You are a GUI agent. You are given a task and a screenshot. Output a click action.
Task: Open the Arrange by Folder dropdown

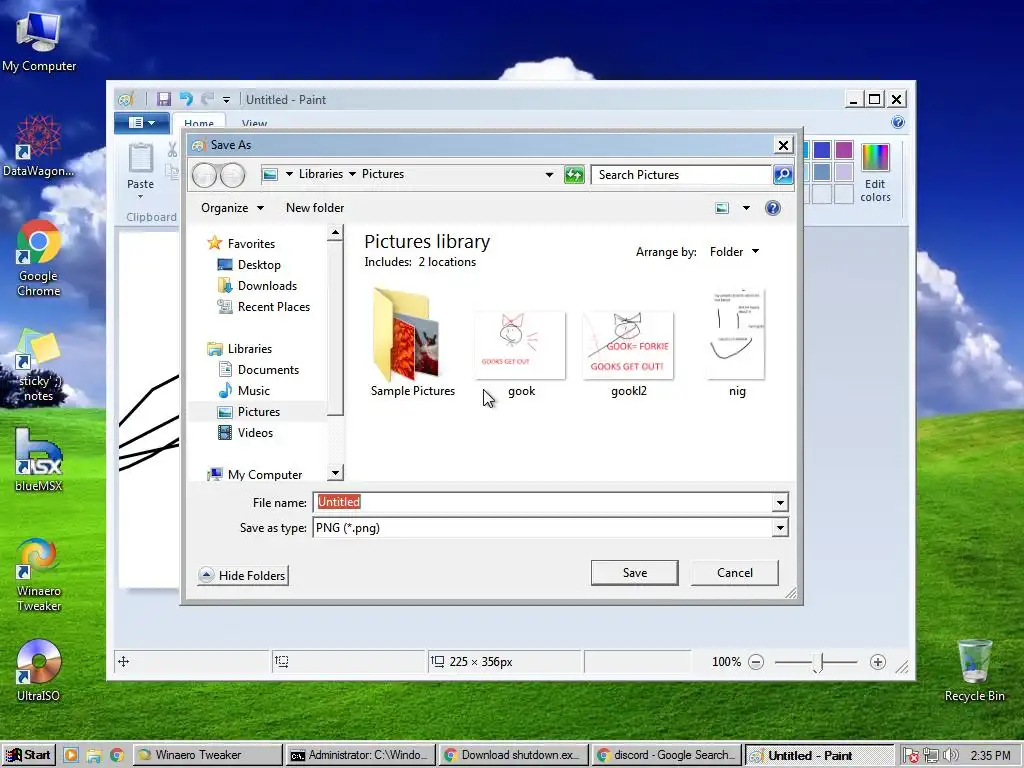(735, 251)
